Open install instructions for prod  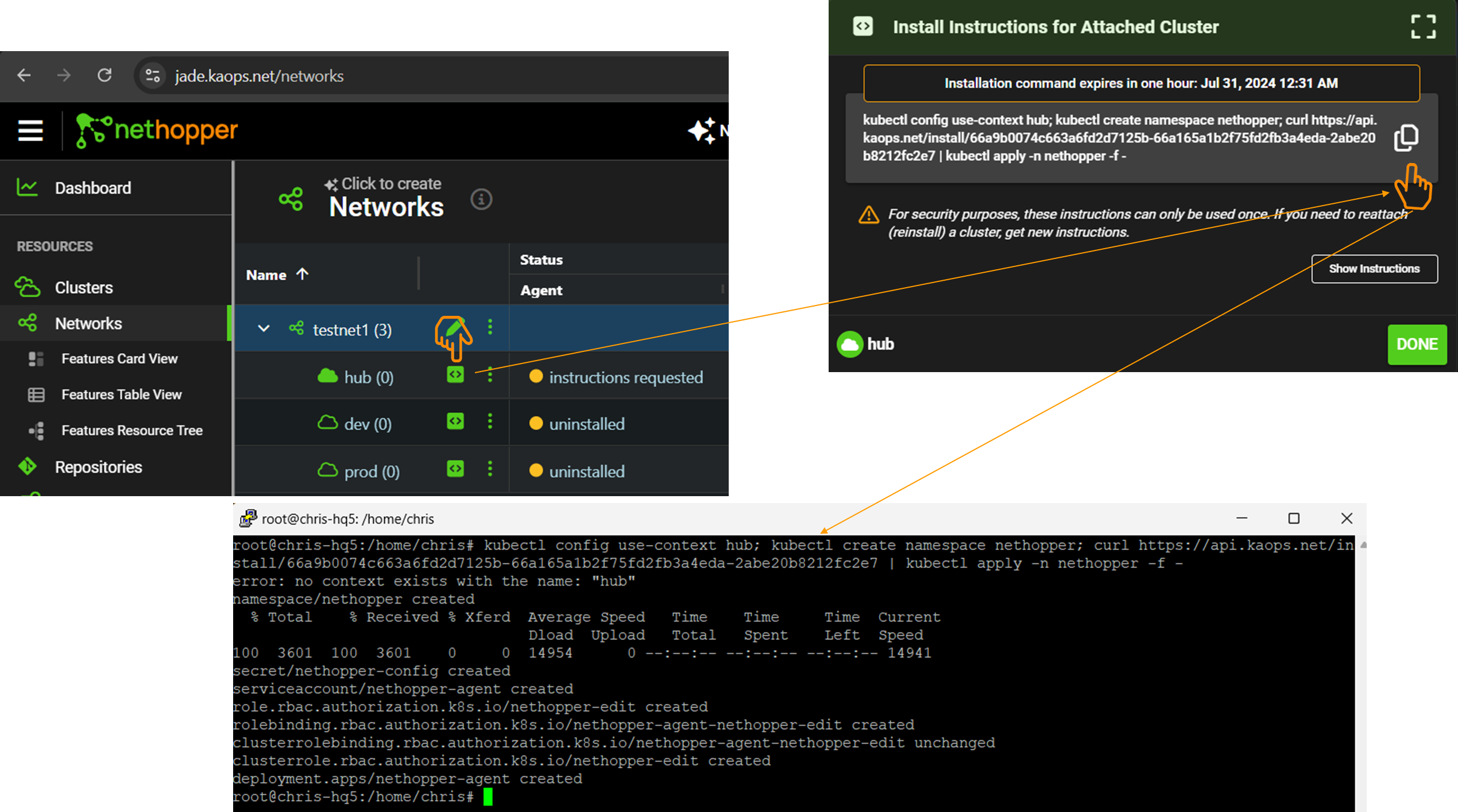tap(455, 469)
